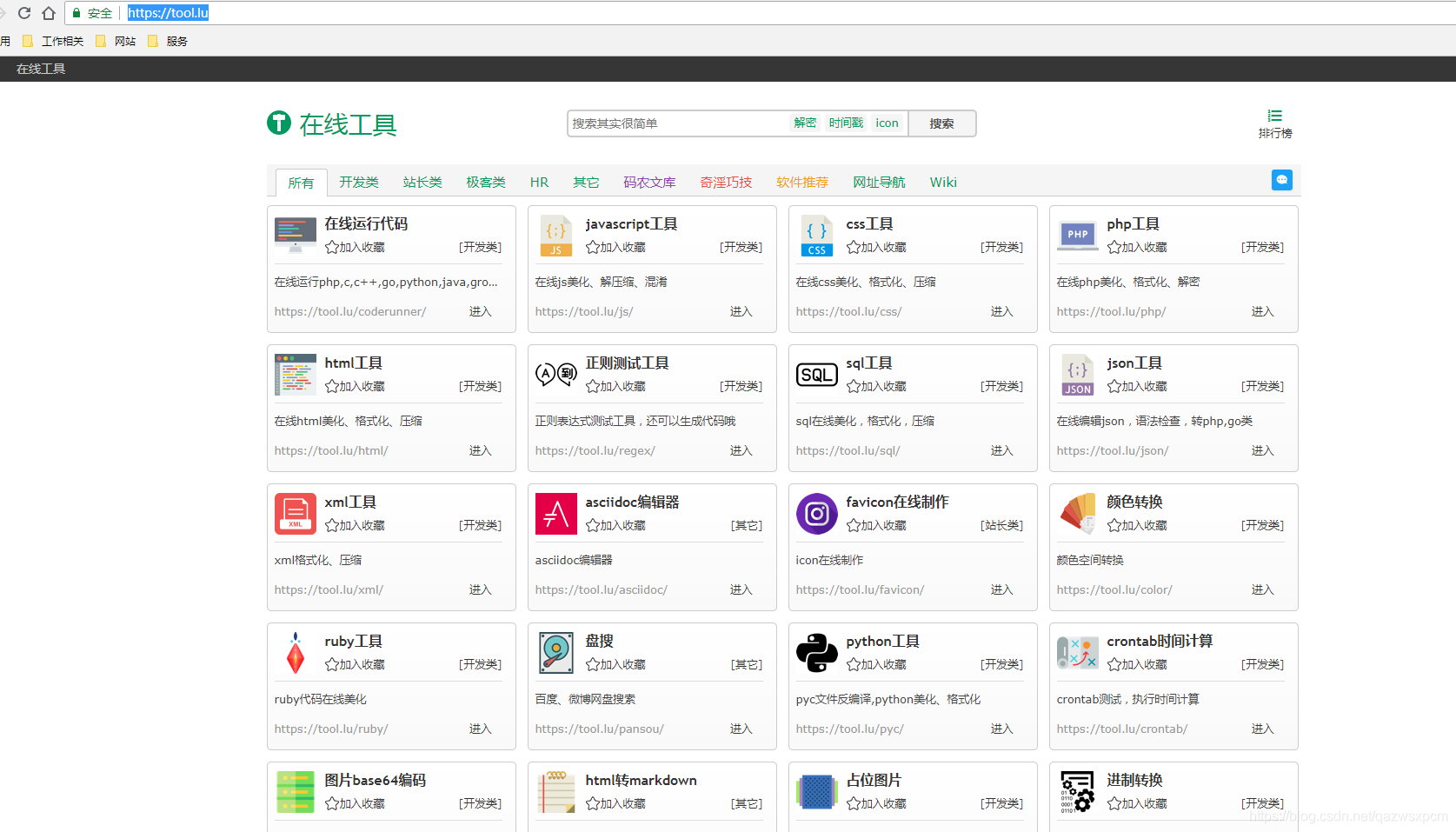1456x832 pixels.
Task: Star javascript工具 with 加入收藏
Action: point(615,247)
